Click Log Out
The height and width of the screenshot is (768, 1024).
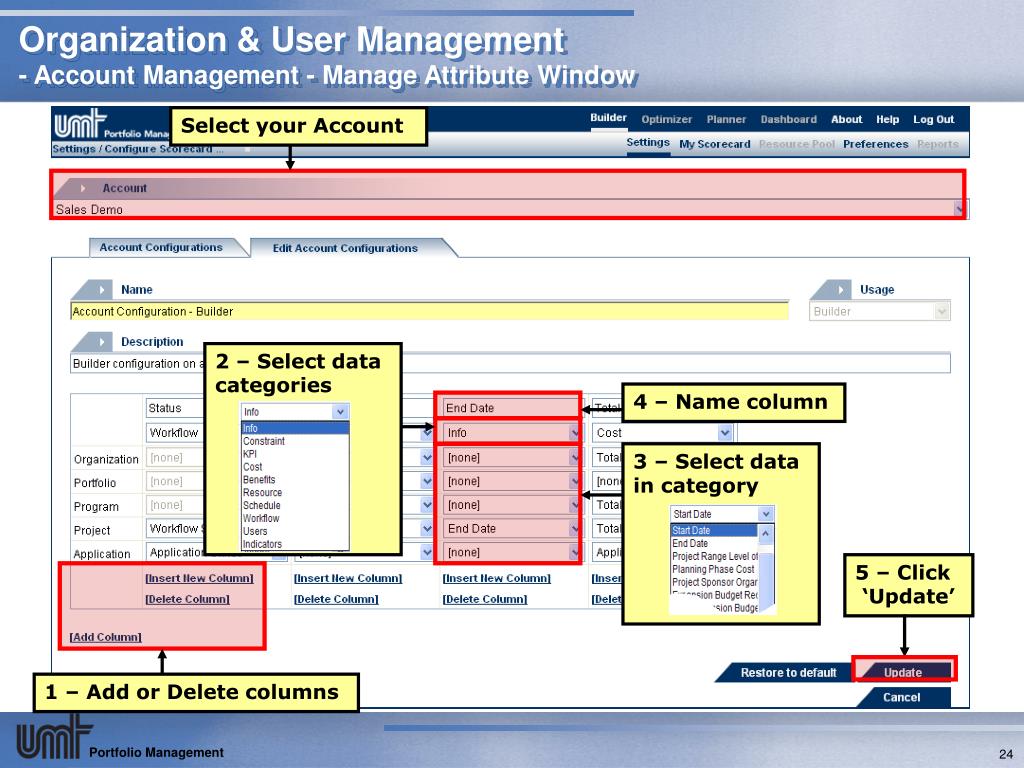[933, 120]
